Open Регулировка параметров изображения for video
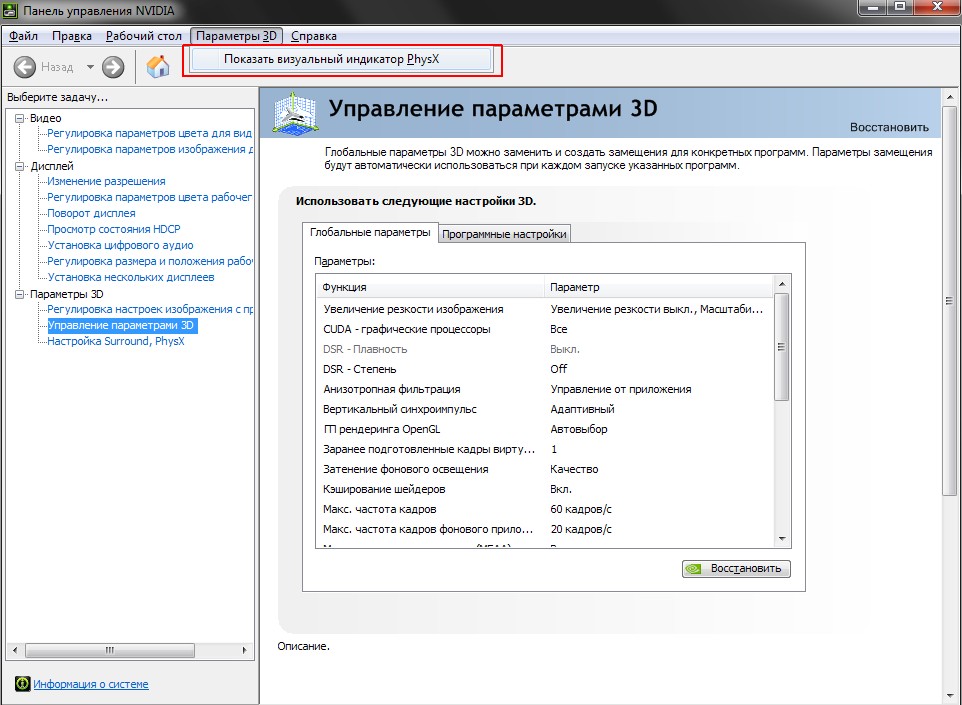The height and width of the screenshot is (705, 962). (x=149, y=149)
